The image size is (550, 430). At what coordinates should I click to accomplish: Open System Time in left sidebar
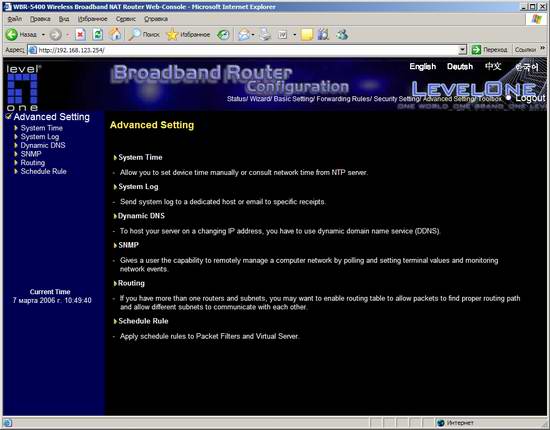pos(41,128)
